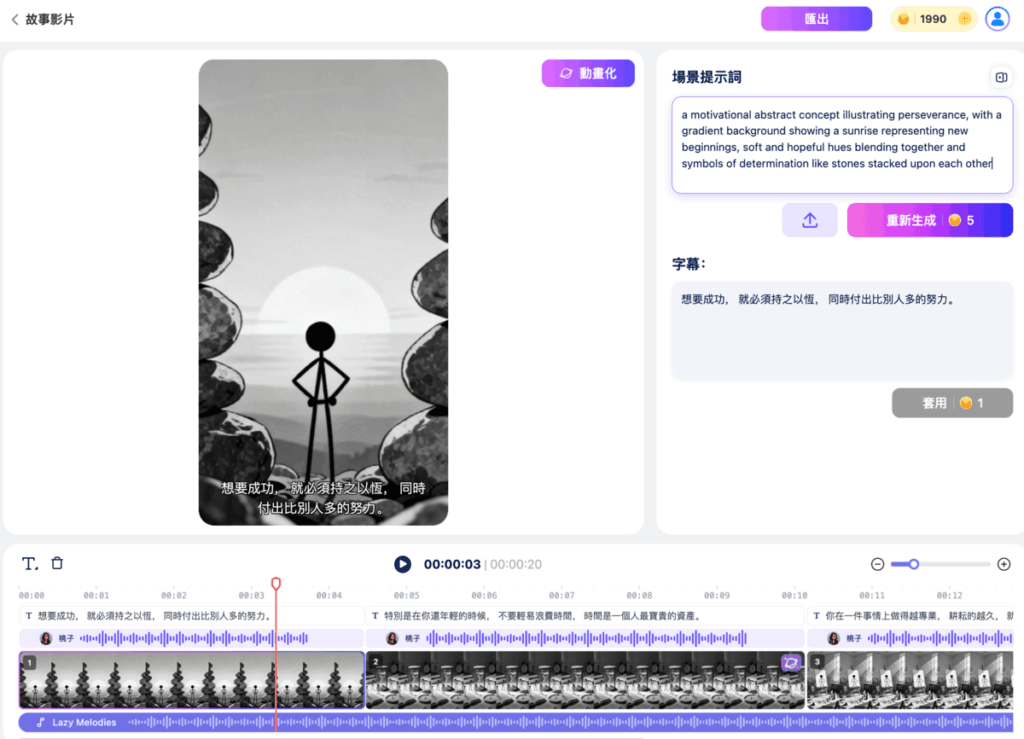Click the red playhead marker at 00:03
The image size is (1024, 739).
(275, 583)
